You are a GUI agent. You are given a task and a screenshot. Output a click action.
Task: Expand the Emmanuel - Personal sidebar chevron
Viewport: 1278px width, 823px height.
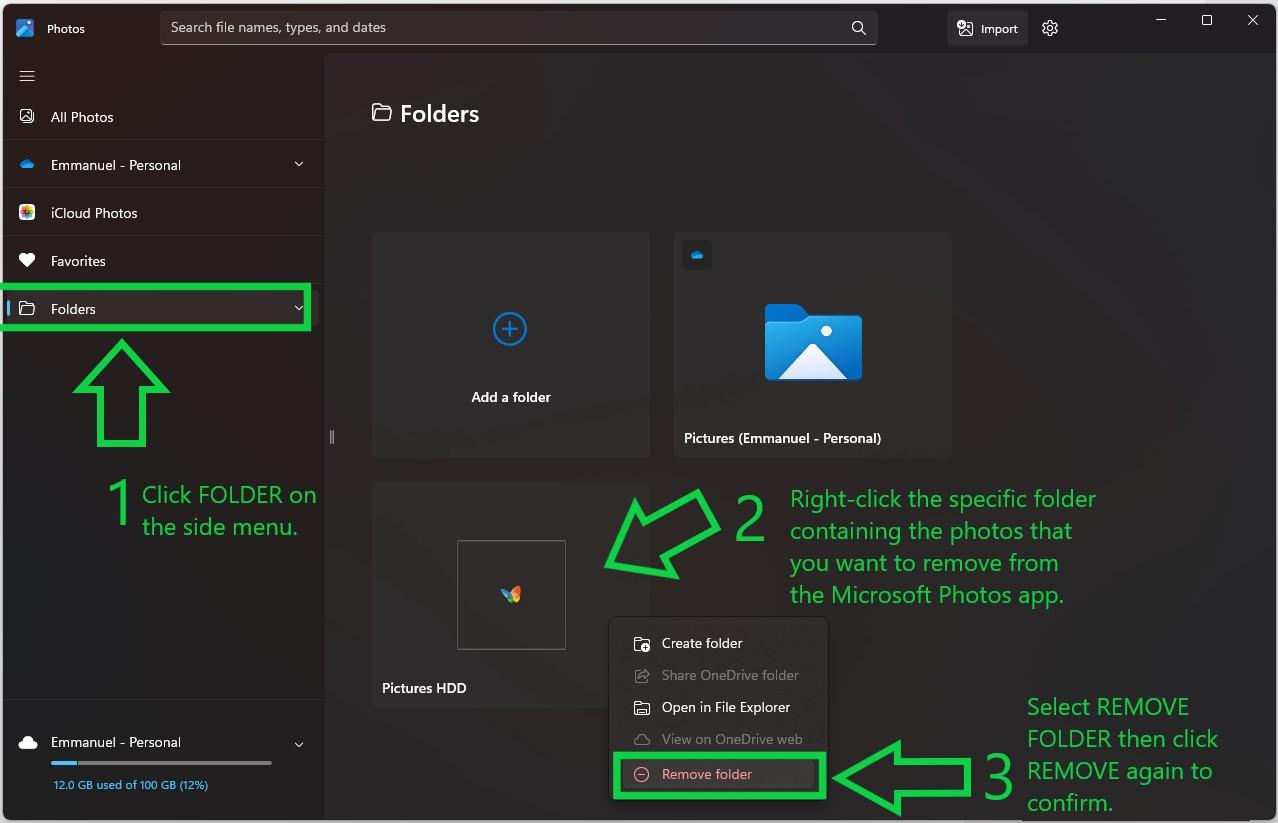pyautogui.click(x=299, y=164)
